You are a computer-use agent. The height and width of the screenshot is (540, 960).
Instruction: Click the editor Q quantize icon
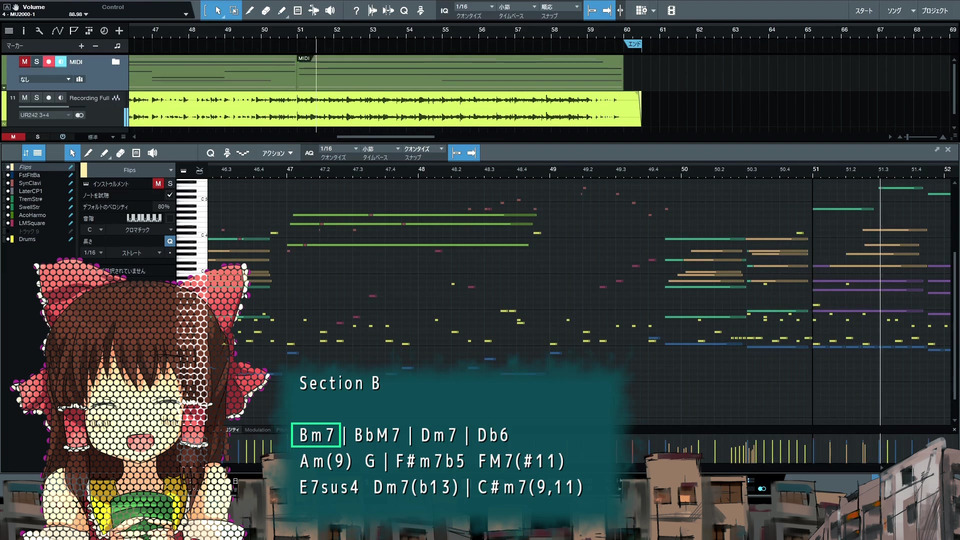click(x=210, y=153)
